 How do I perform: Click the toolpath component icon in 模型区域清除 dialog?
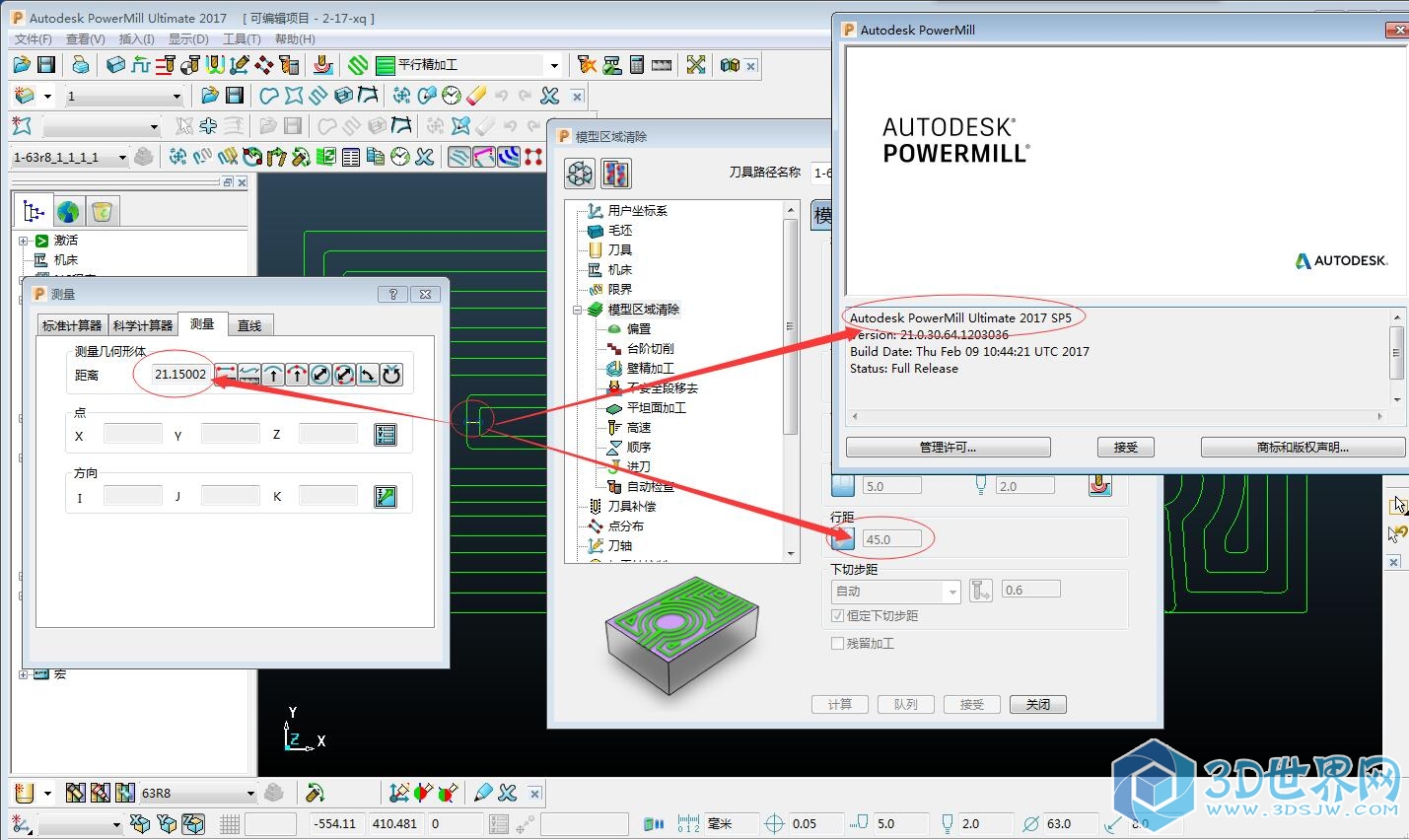(580, 175)
